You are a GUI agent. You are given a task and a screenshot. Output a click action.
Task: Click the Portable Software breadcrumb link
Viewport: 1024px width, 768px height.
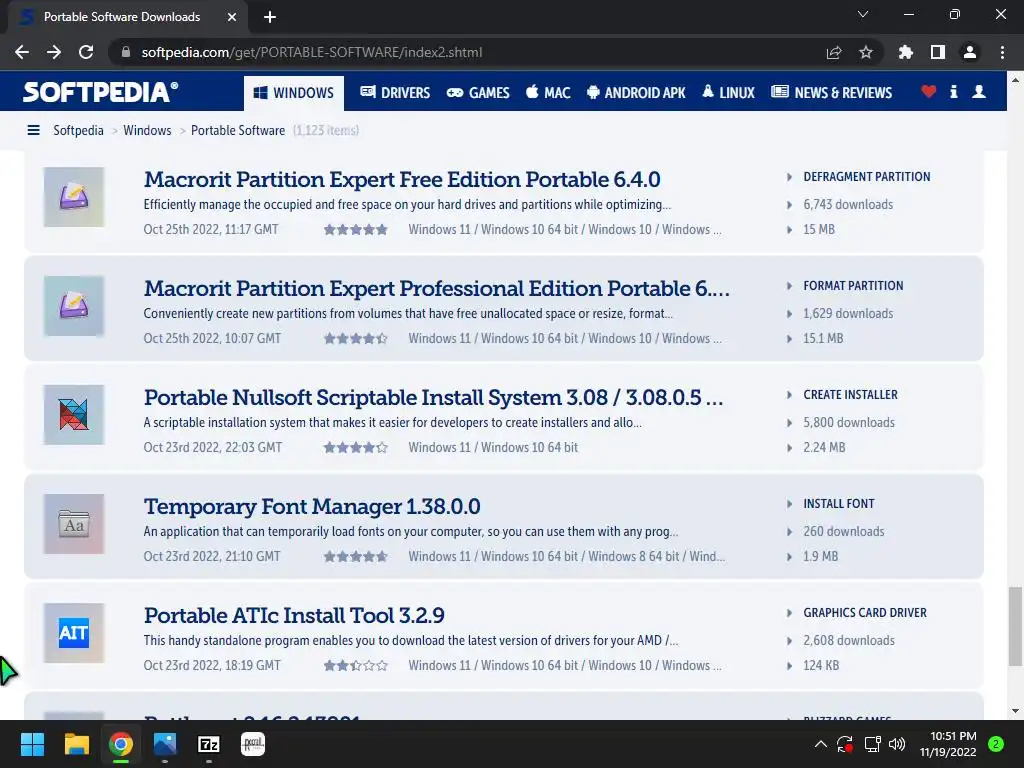pyautogui.click(x=238, y=131)
